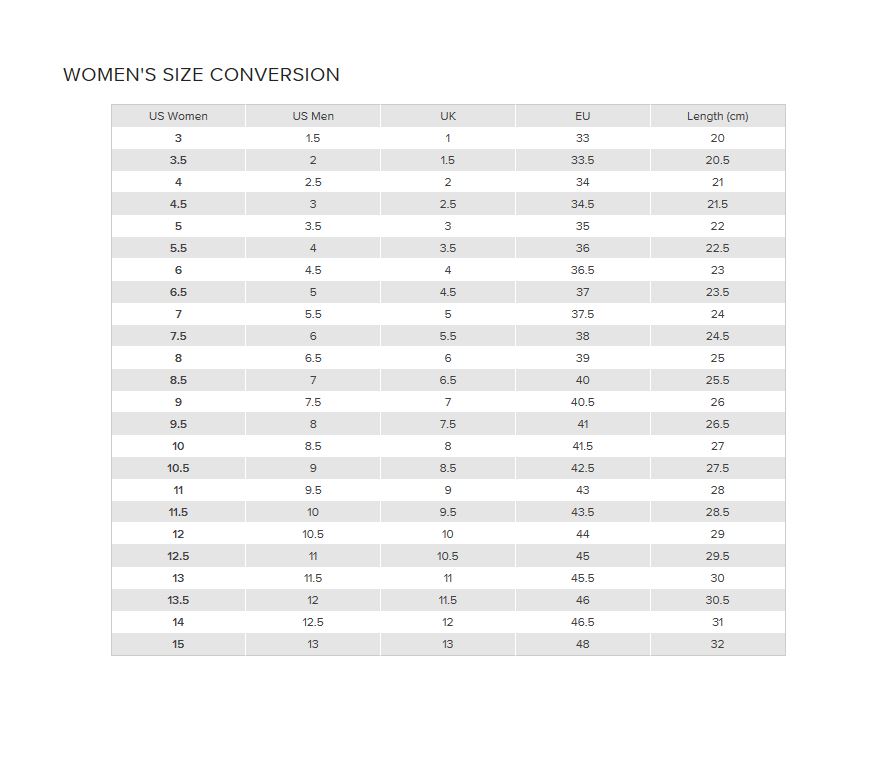Click the US Women column header
This screenshot has height=761, width=870.
point(178,116)
